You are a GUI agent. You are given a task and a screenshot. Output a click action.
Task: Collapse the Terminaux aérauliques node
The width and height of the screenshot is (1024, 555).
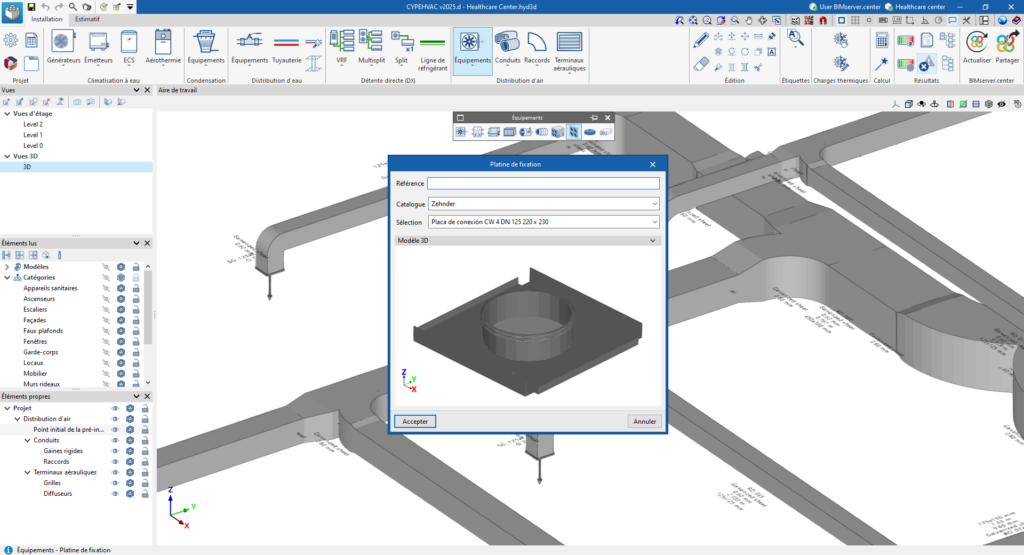pyautogui.click(x=27, y=473)
